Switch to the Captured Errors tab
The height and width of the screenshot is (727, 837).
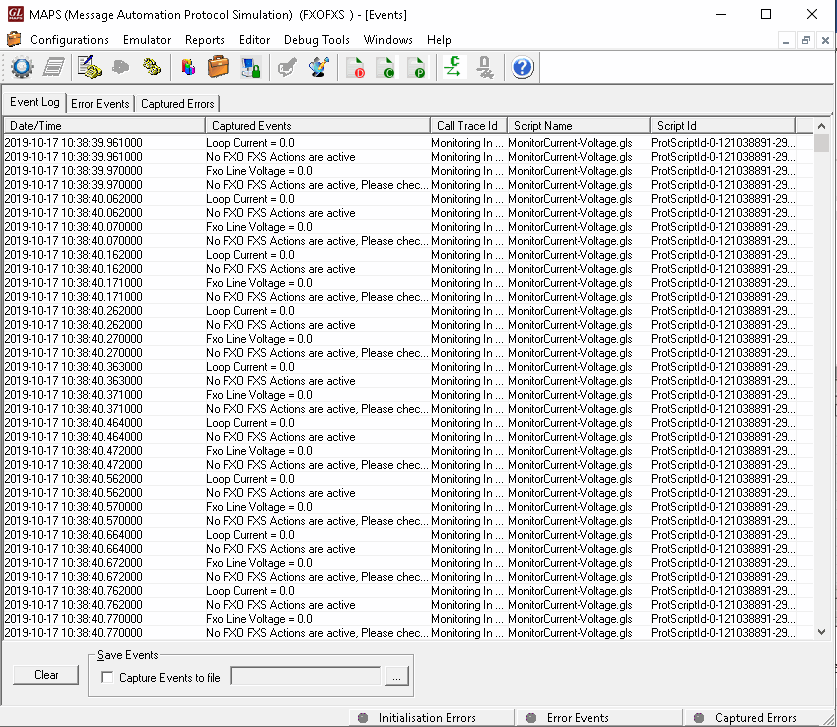pos(177,104)
